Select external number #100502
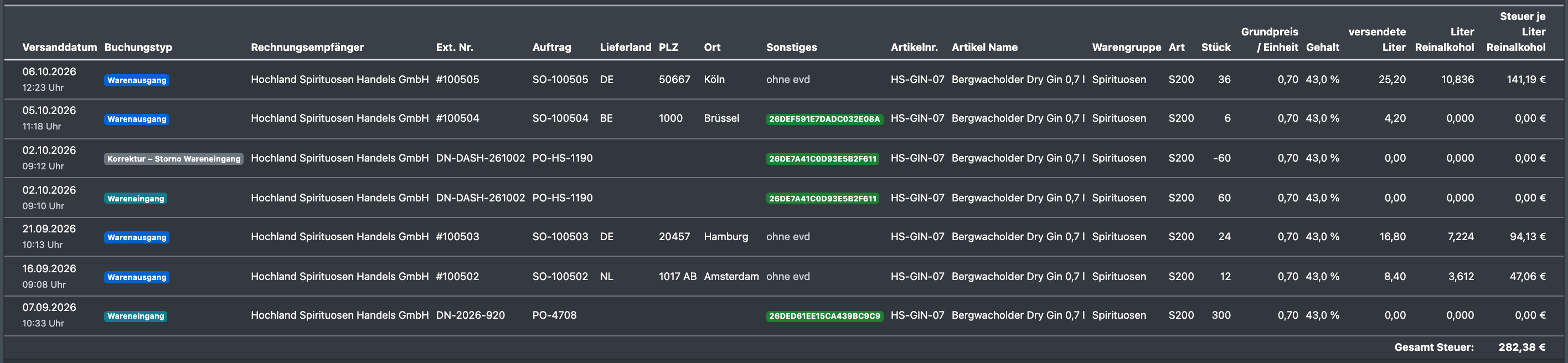This screenshot has width=1568, height=363. tap(458, 277)
